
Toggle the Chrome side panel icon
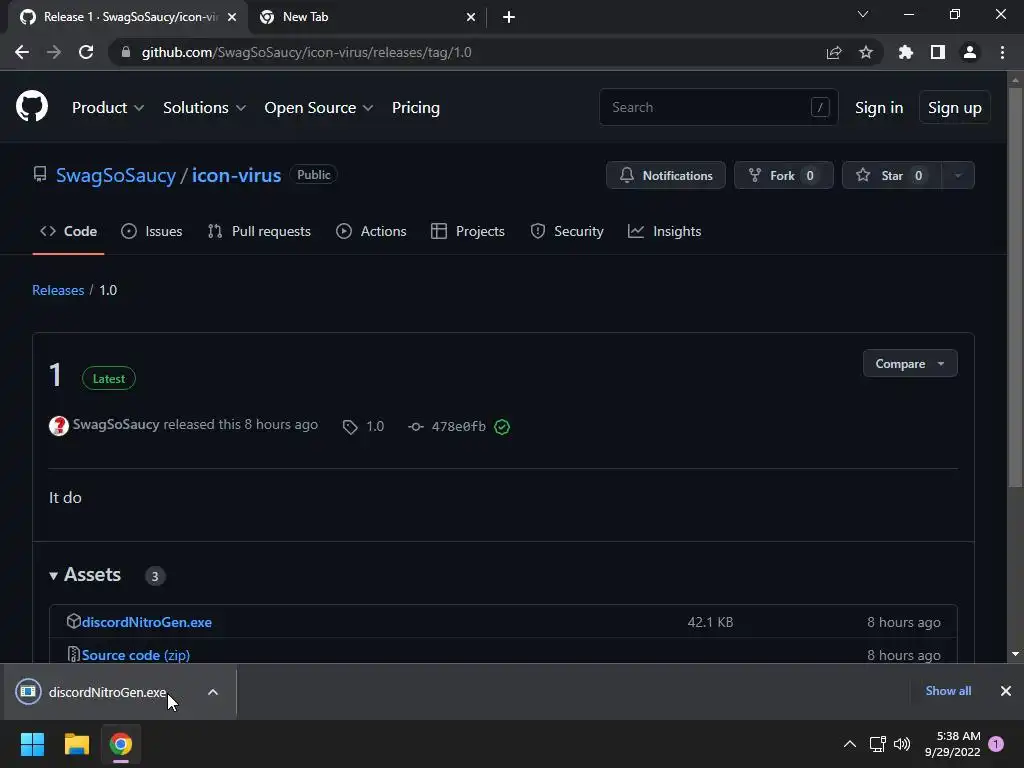point(938,52)
